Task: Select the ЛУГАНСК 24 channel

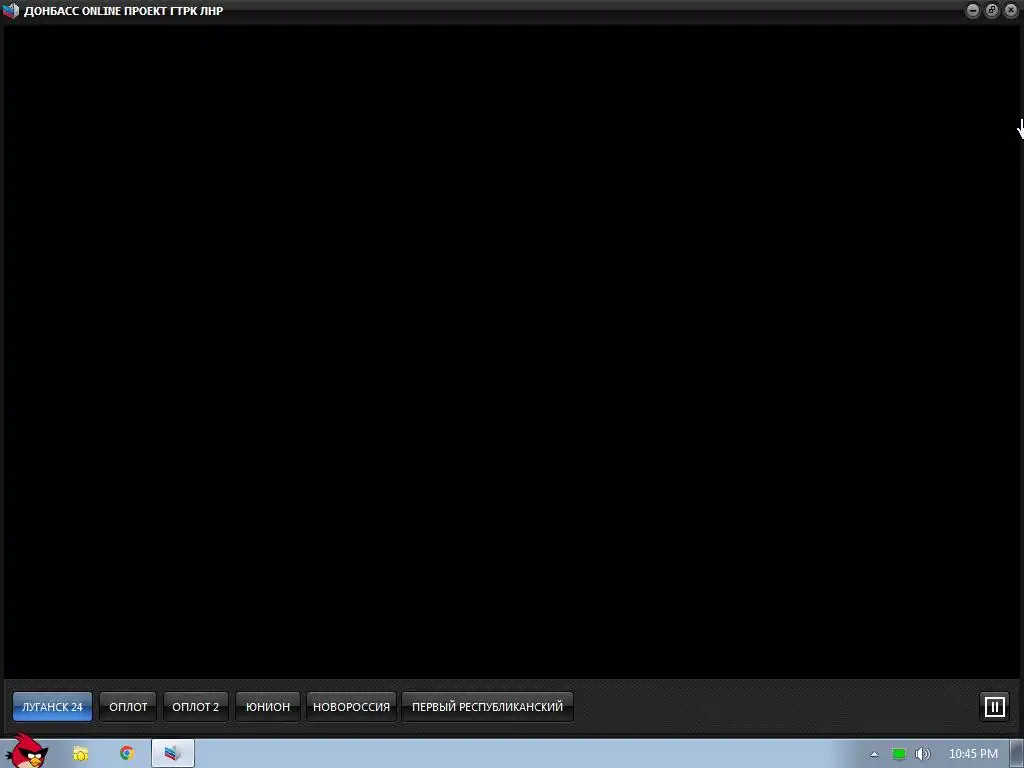Action: pos(52,707)
